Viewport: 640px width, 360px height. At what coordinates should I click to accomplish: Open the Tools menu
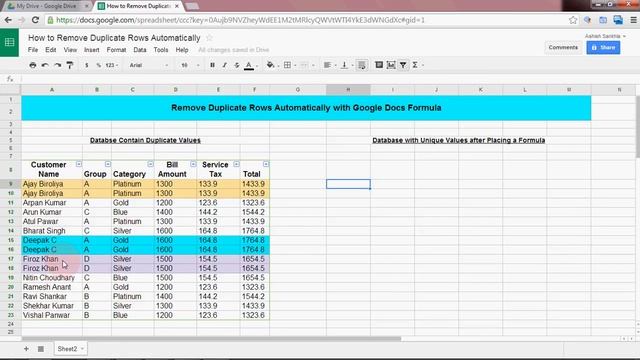click(x=161, y=50)
